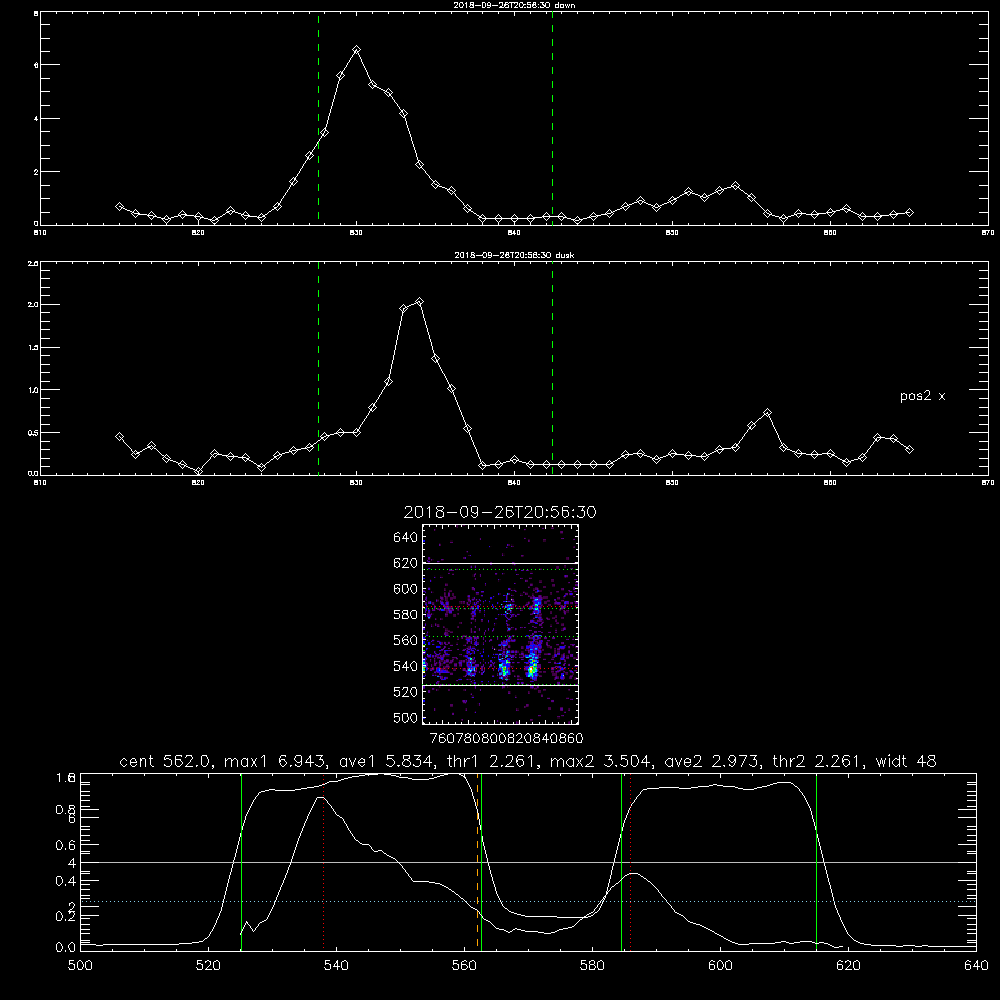Viewport: 1000px width, 1000px height.
Task: Click the green vertical line near 584 in bottom plot
Action: point(621,861)
